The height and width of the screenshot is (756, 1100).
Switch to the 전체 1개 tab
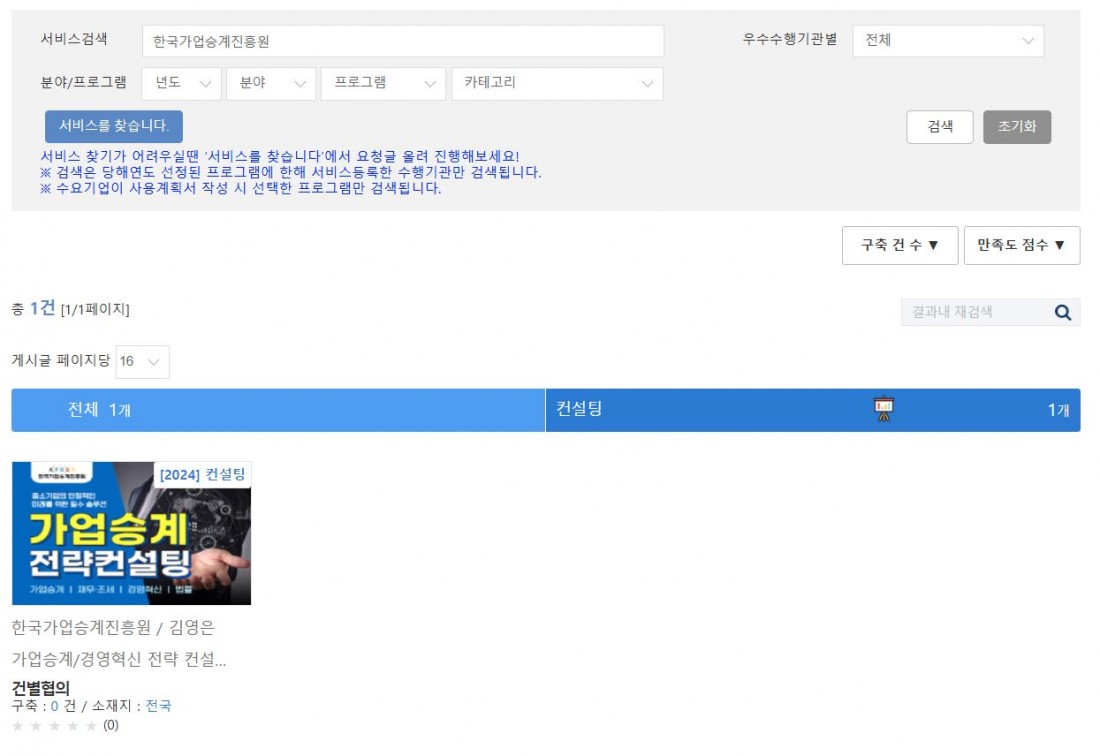click(278, 410)
